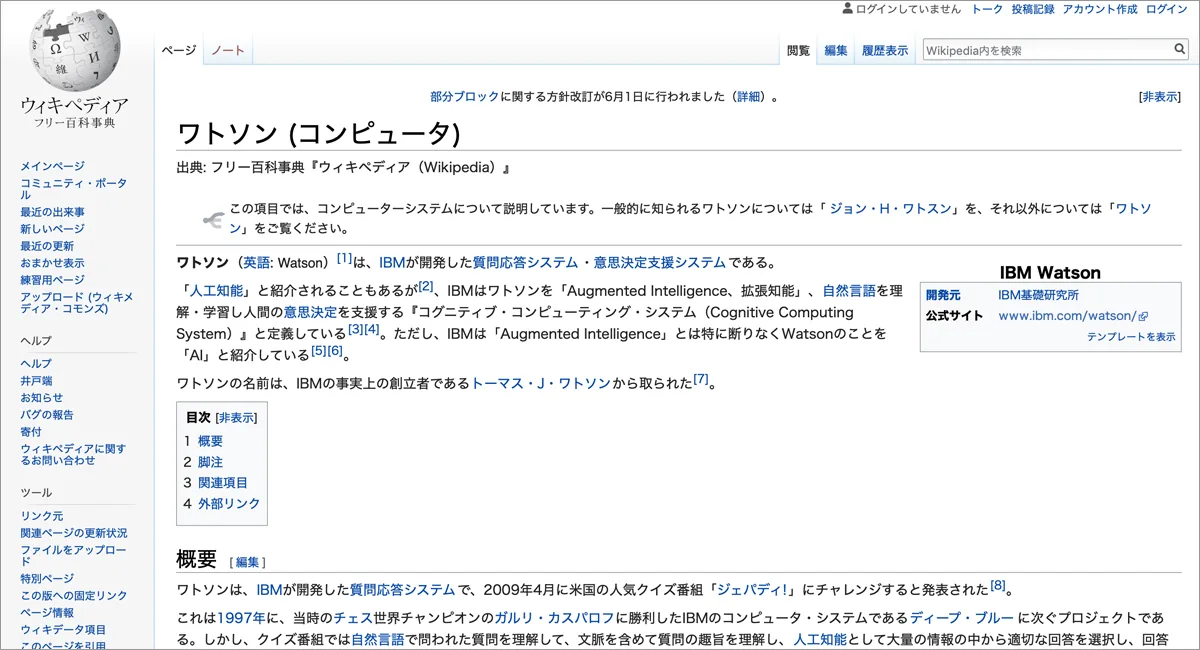
Task: Switch to the 閲覧 tab
Action: tap(798, 50)
